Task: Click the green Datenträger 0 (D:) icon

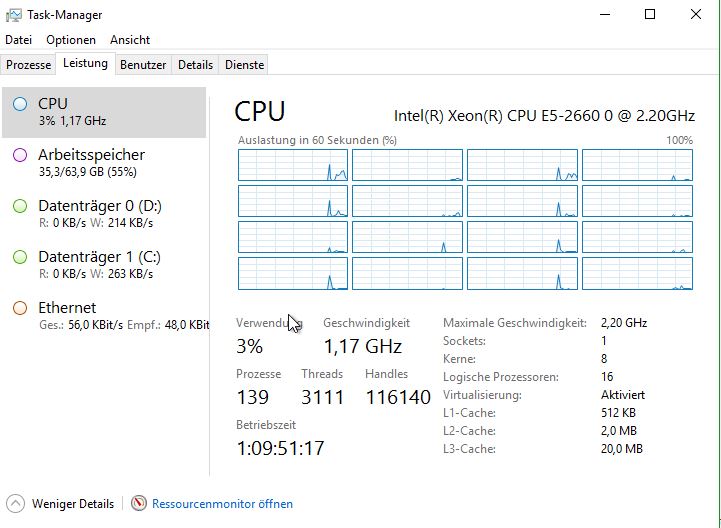Action: (20, 206)
